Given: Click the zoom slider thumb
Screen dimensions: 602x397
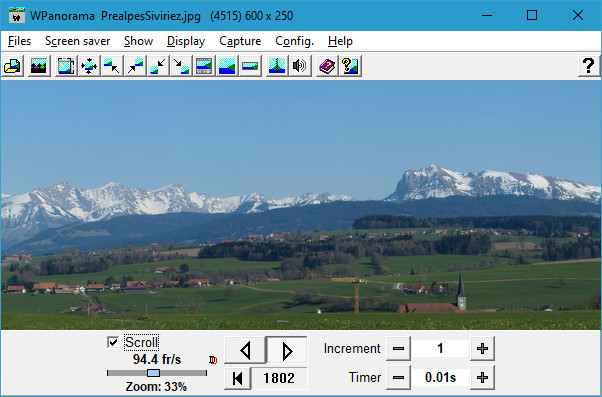Looking at the screenshot, I should tap(153, 373).
